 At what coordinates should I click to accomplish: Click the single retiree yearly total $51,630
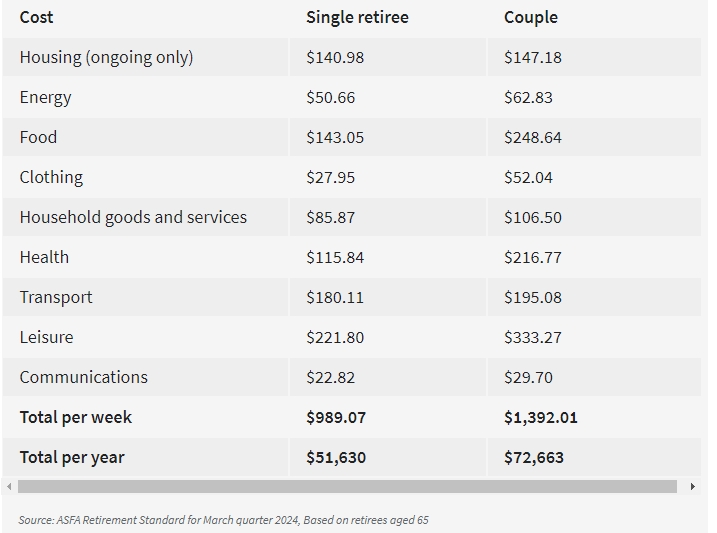tap(336, 457)
